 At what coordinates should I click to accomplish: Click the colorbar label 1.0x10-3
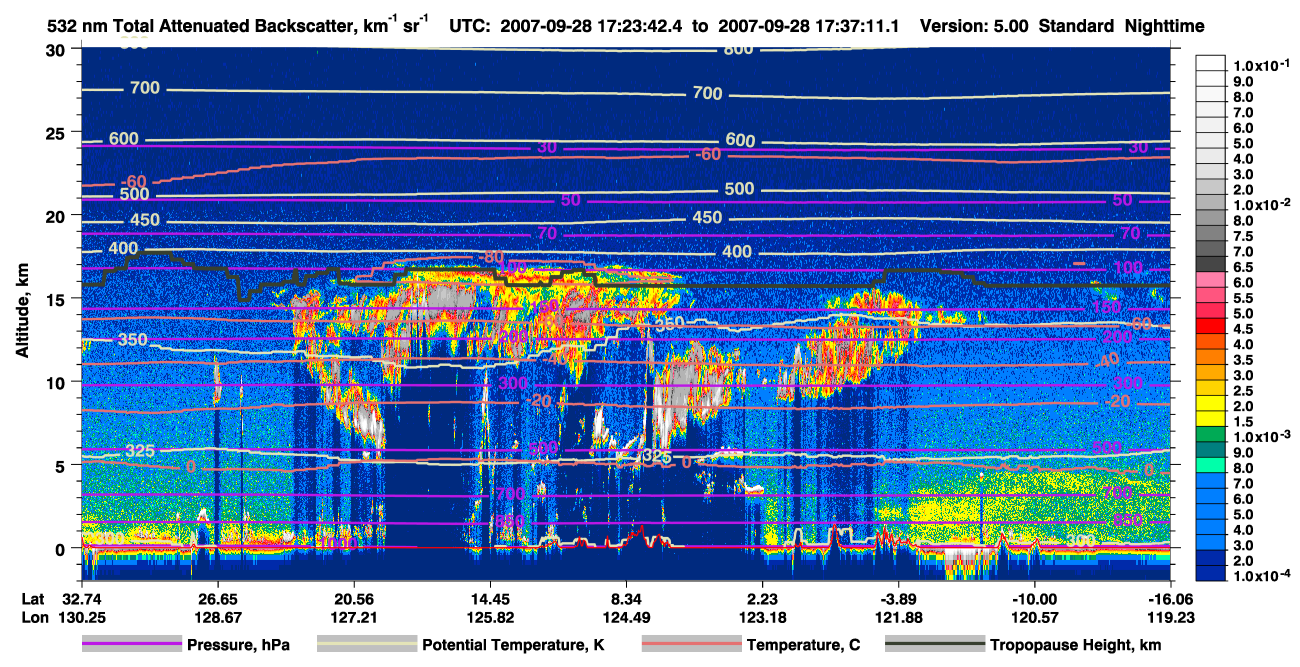pyautogui.click(x=1260, y=436)
